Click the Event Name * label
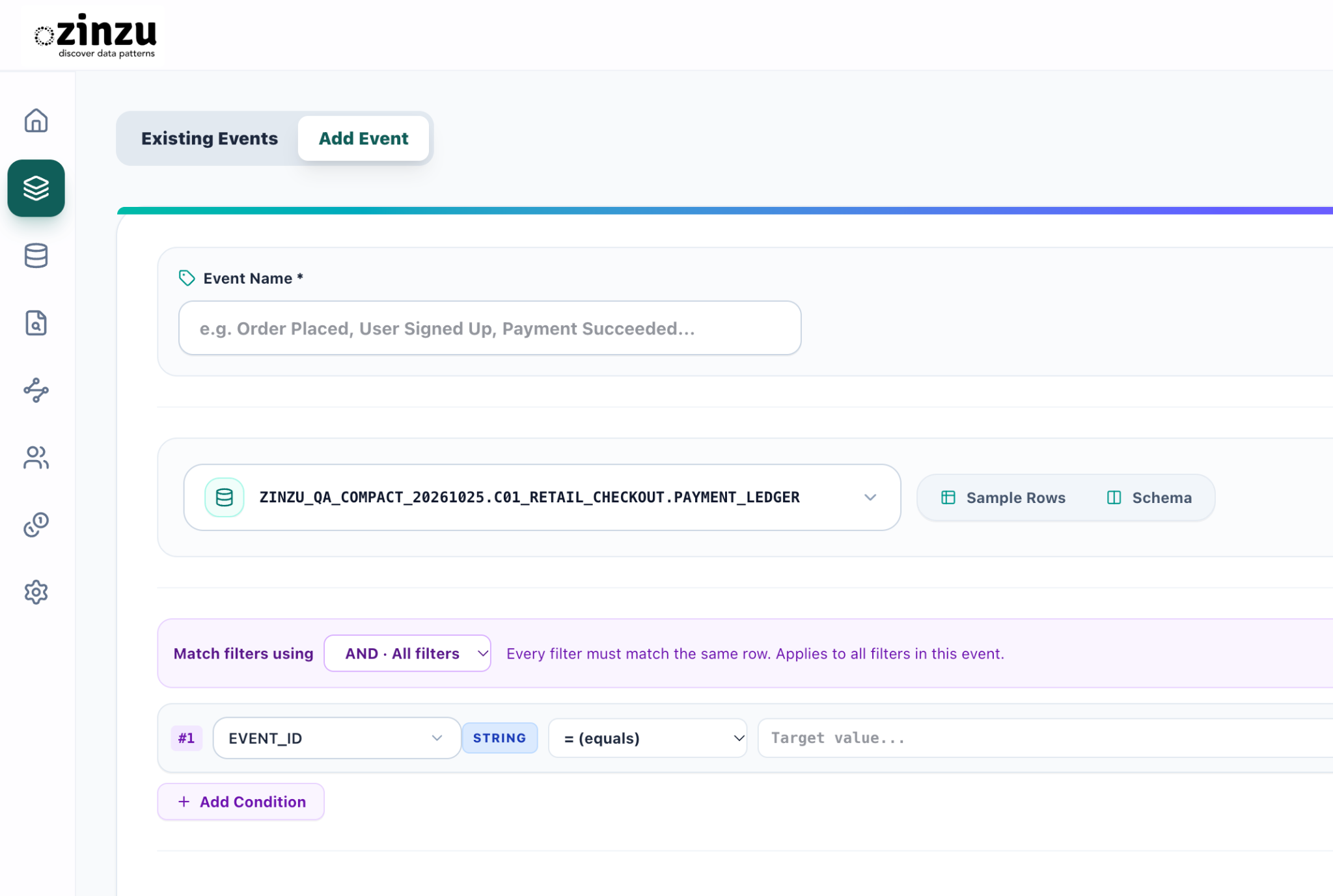The height and width of the screenshot is (896, 1333). 253,278
